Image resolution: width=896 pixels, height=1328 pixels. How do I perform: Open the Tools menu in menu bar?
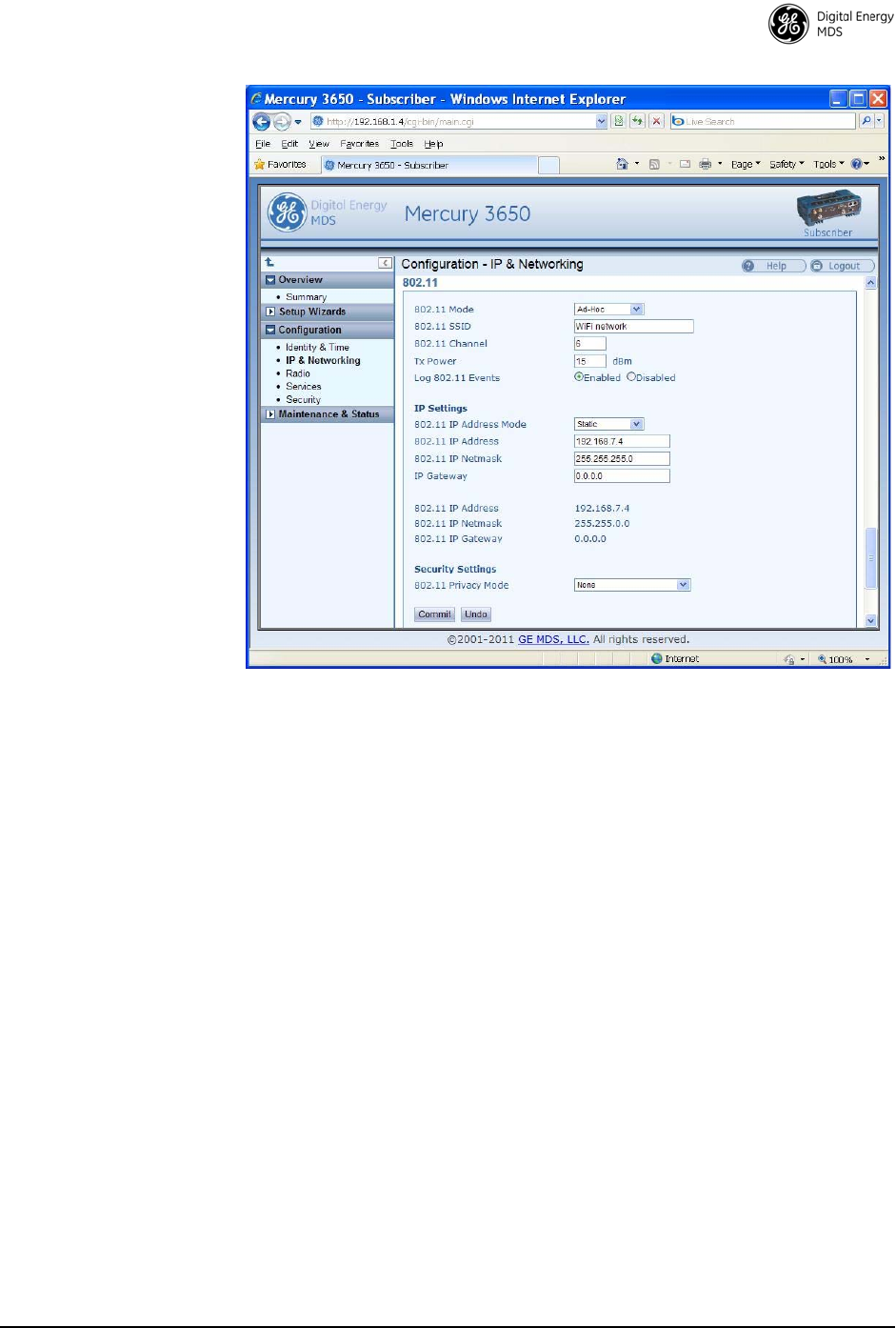pyautogui.click(x=402, y=144)
